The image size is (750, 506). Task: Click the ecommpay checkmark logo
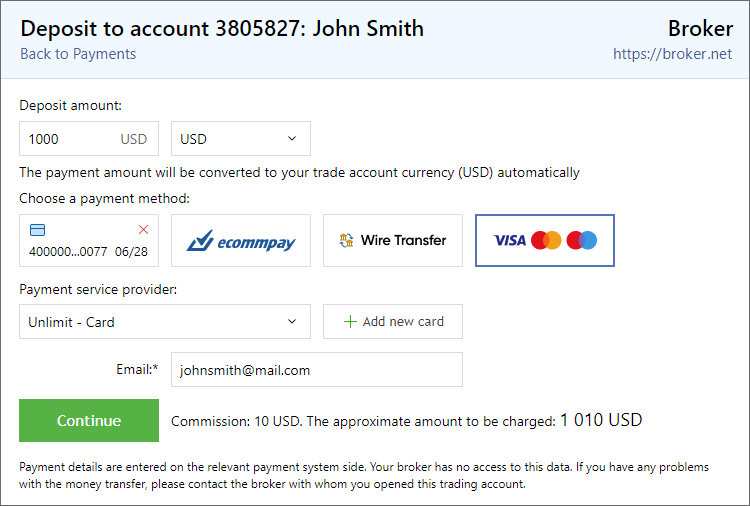coord(203,241)
